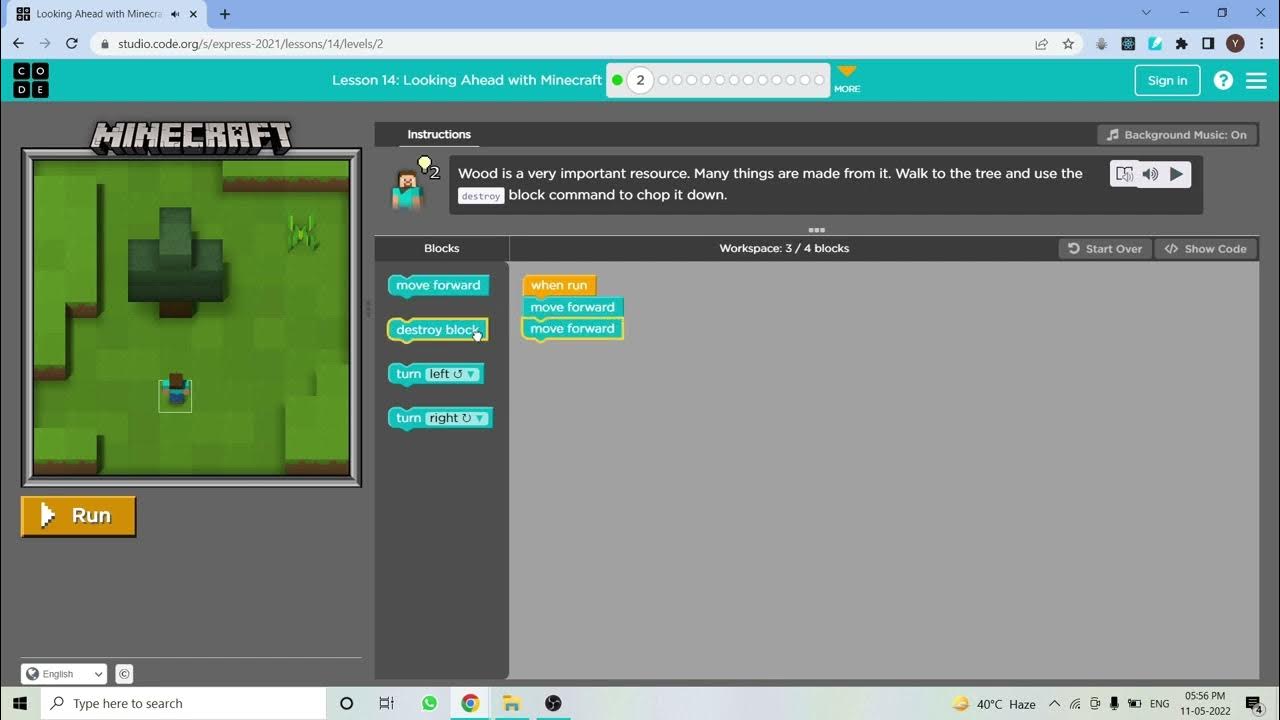The width and height of the screenshot is (1280, 720).
Task: Open WhatsApp from the taskbar
Action: pyautogui.click(x=429, y=703)
